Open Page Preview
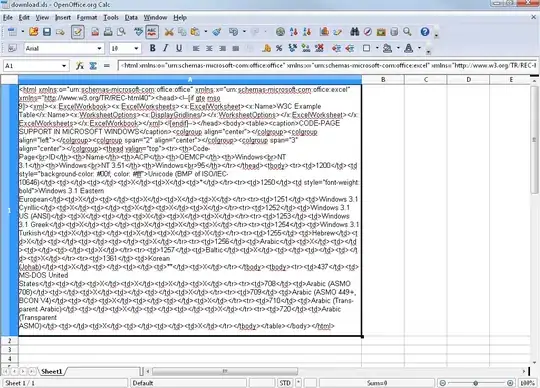Viewport: 540px width, 388px height. tap(121, 32)
